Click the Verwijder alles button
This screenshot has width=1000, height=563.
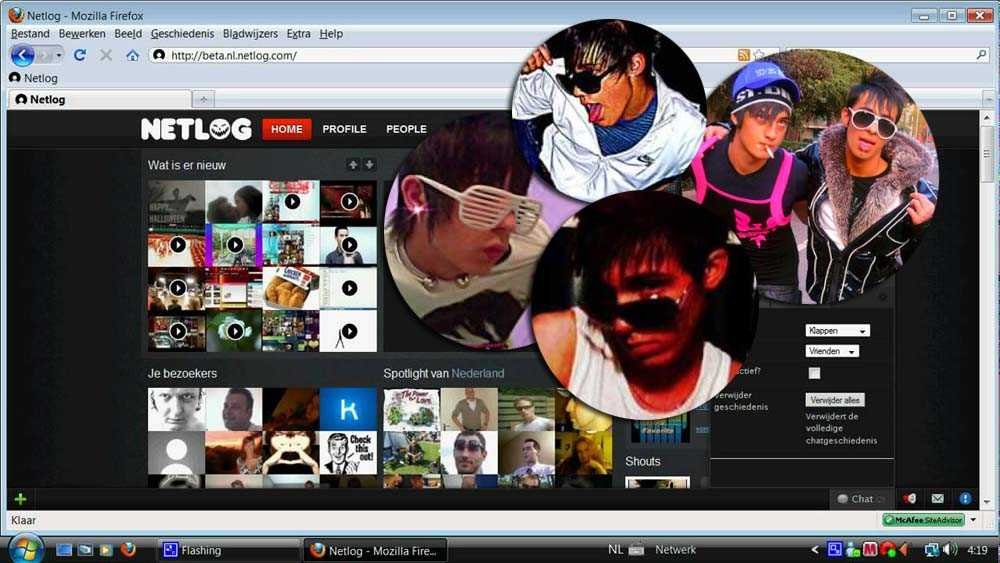click(x=835, y=400)
